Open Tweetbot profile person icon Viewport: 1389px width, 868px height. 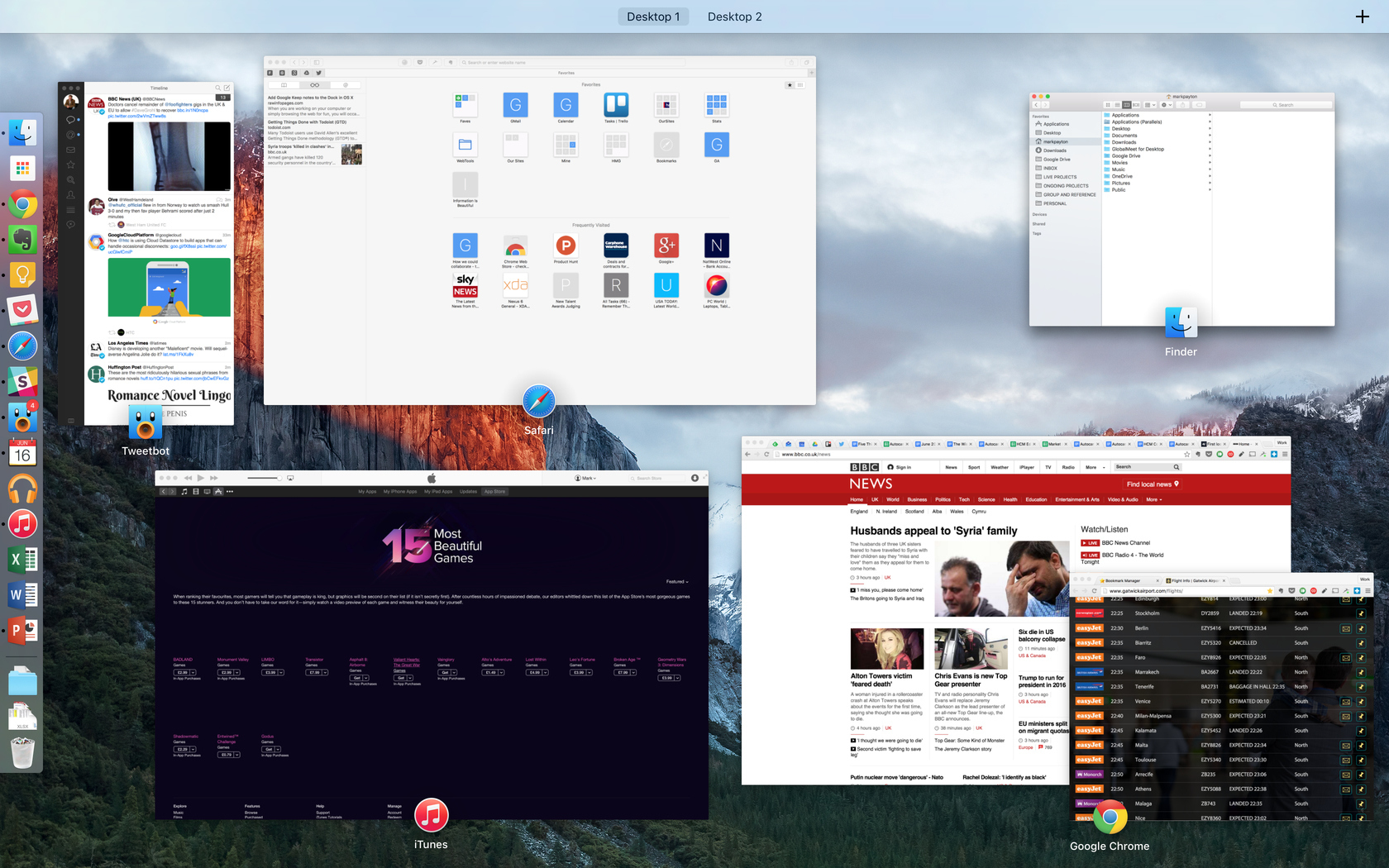coord(70,195)
